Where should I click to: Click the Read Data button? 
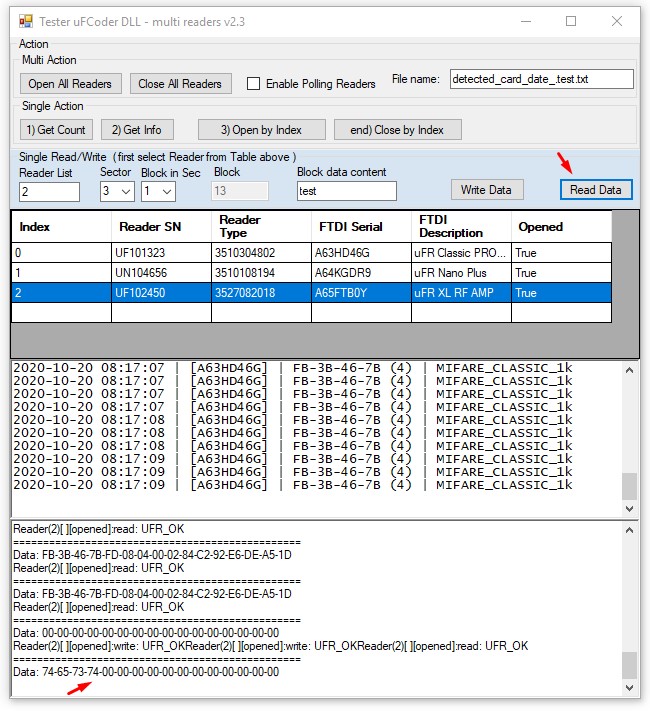(596, 190)
